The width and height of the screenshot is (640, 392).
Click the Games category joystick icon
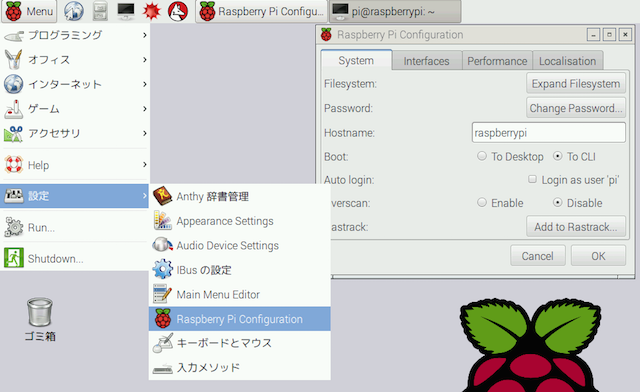(x=13, y=109)
